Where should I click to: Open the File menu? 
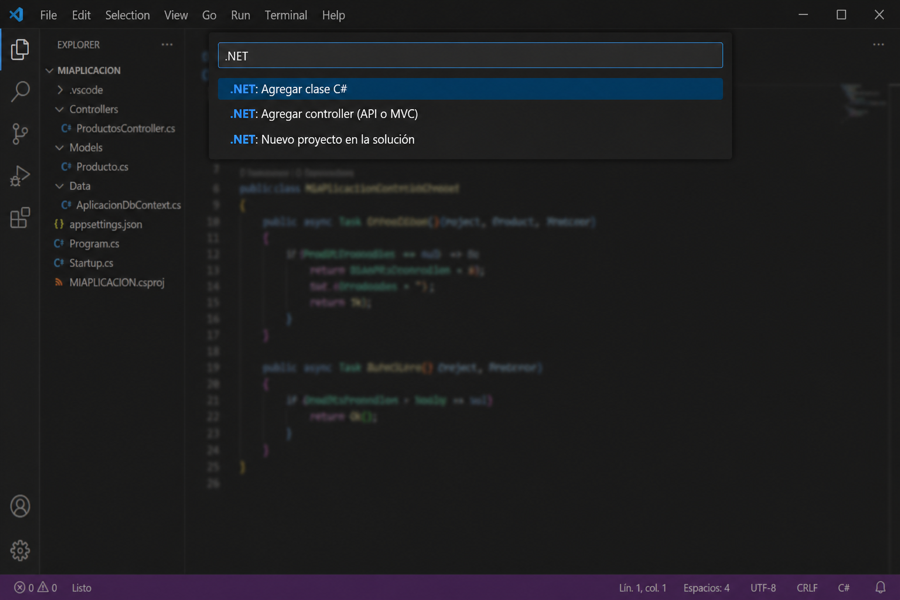click(48, 15)
